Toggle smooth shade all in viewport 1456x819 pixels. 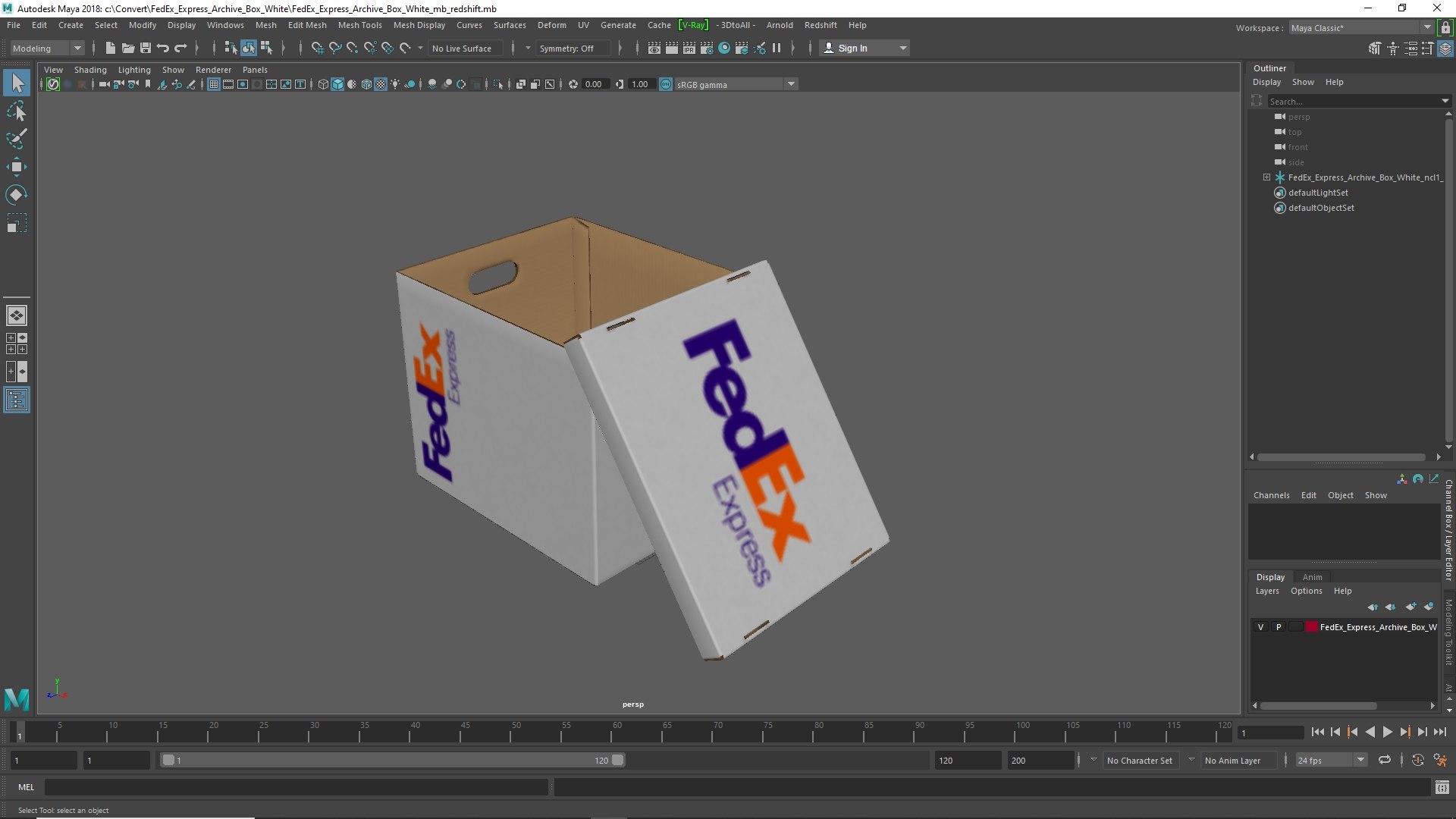(x=337, y=84)
